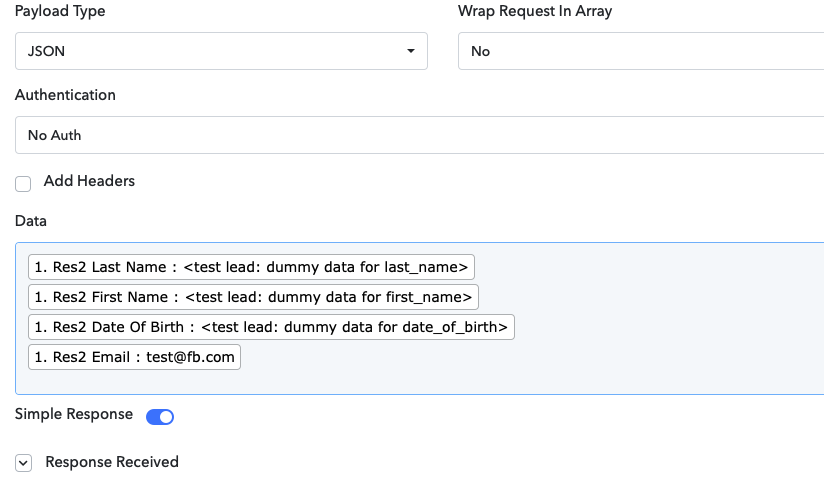Select the Res2 First Name data tag
Image resolution: width=824 pixels, height=487 pixels.
(x=253, y=297)
